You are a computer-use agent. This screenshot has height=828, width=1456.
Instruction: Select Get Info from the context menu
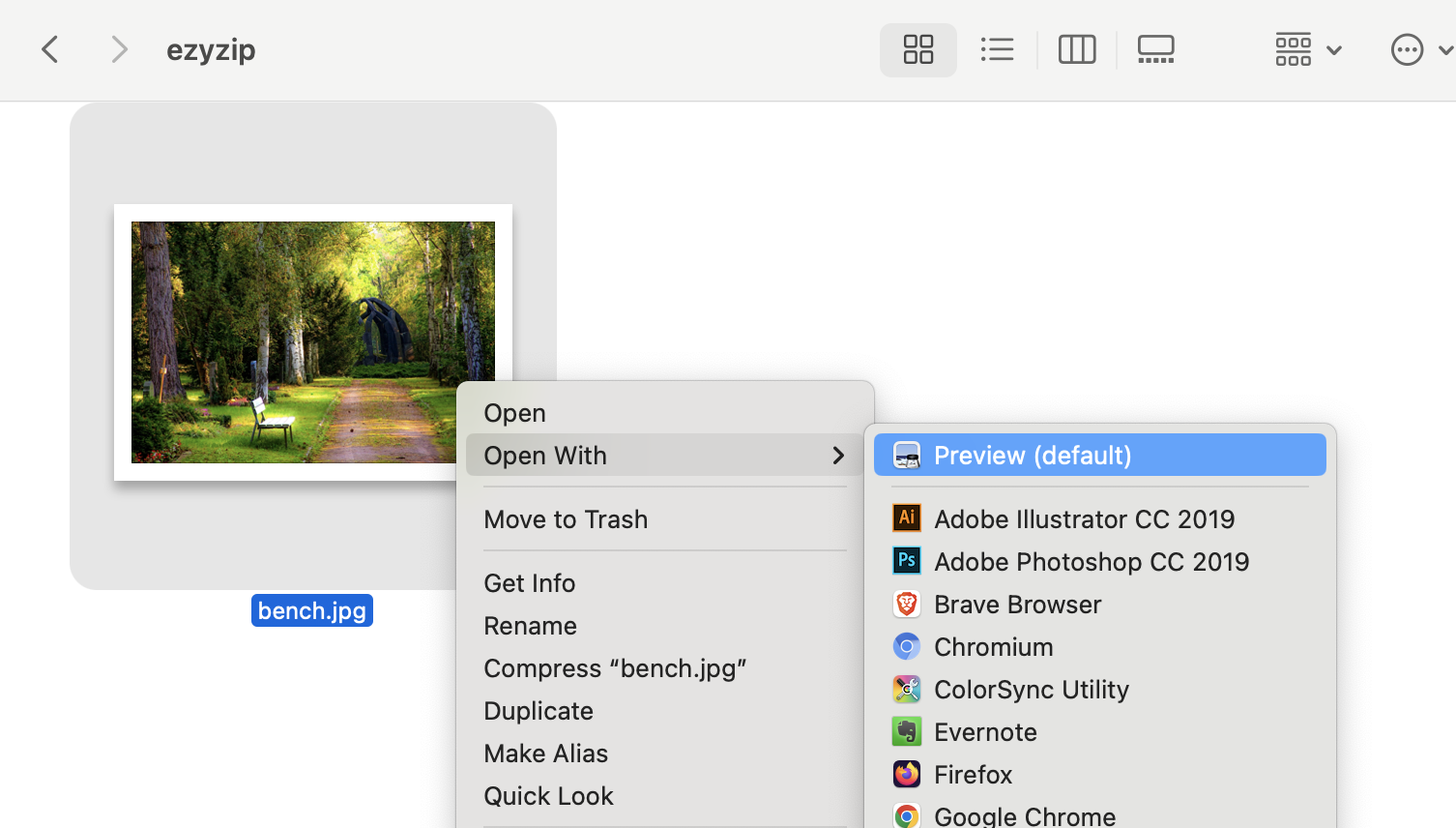[530, 582]
